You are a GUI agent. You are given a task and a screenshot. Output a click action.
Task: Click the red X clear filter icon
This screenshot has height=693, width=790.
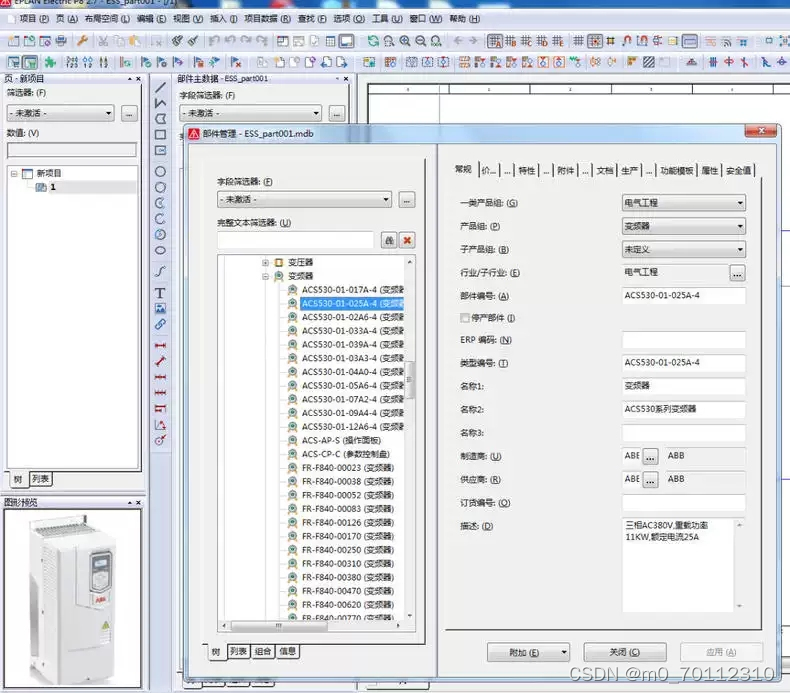tap(407, 240)
